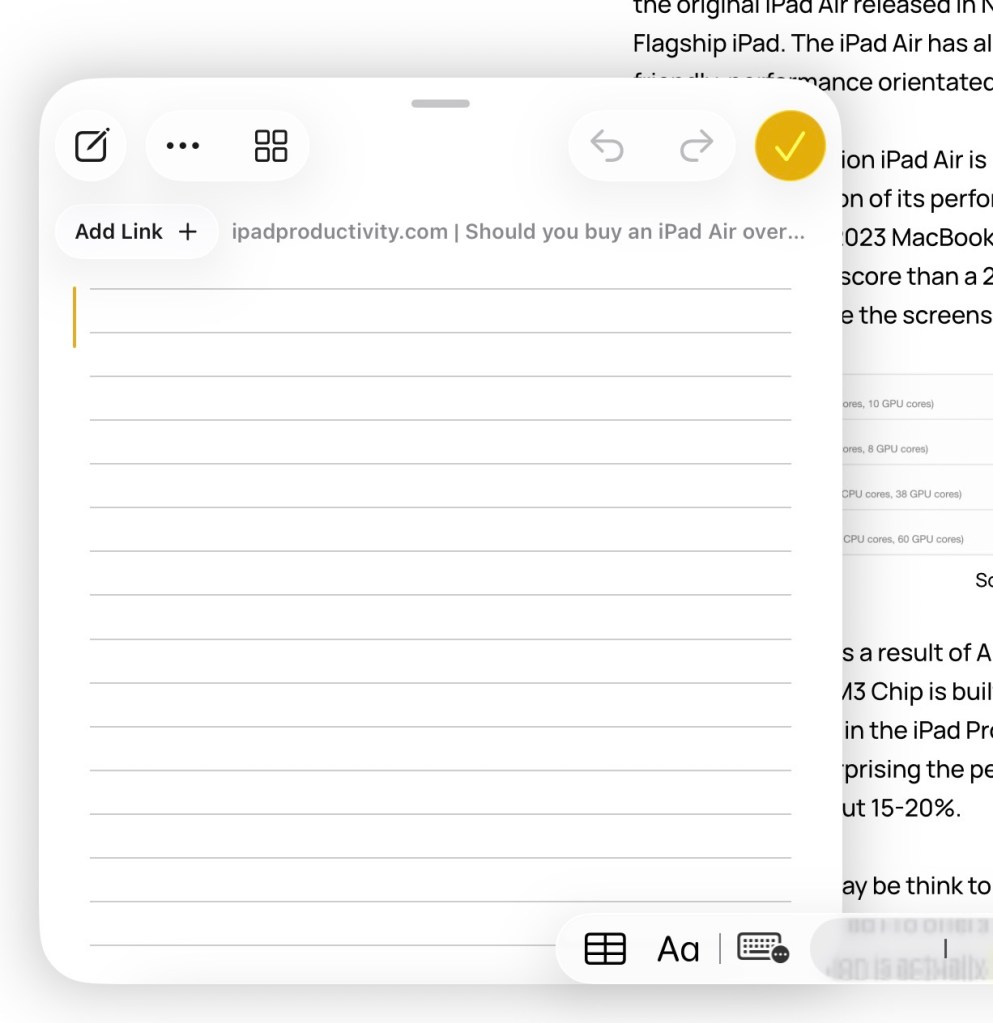Click the "60 GPU cores" row in the table
The height and width of the screenshot is (1023, 993).
pos(903,539)
